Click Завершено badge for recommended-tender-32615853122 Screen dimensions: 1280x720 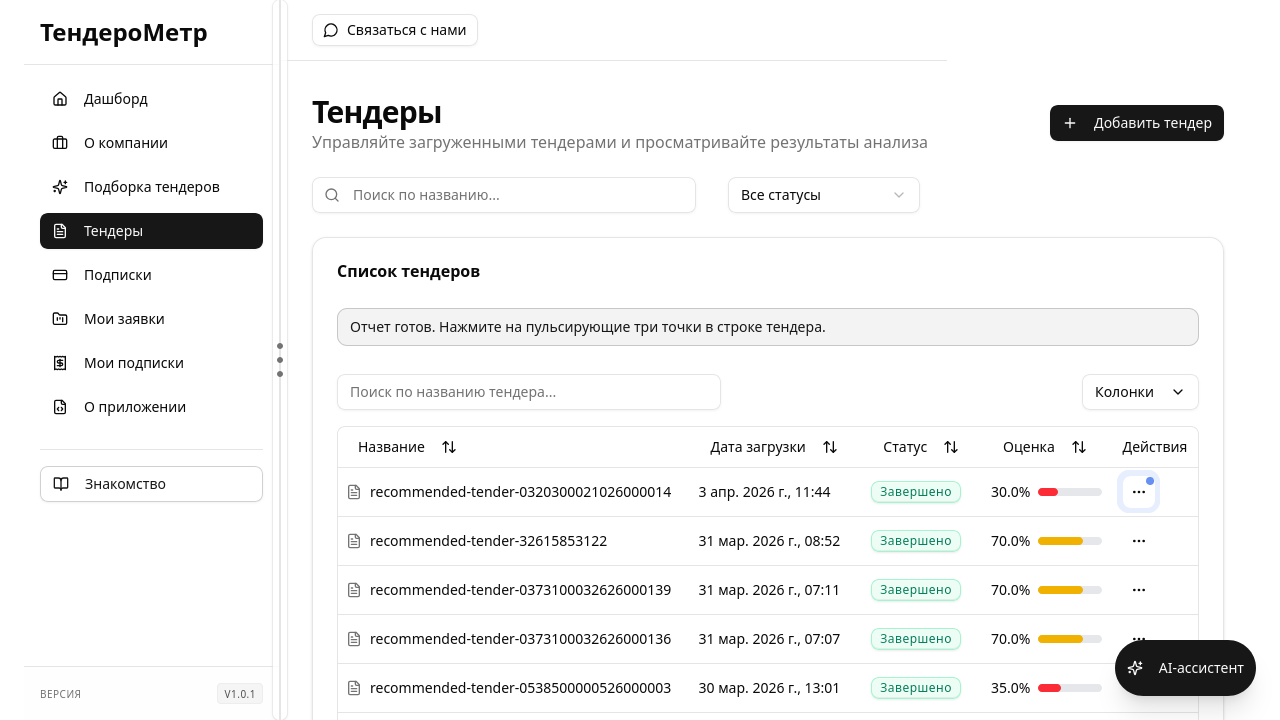coord(916,541)
